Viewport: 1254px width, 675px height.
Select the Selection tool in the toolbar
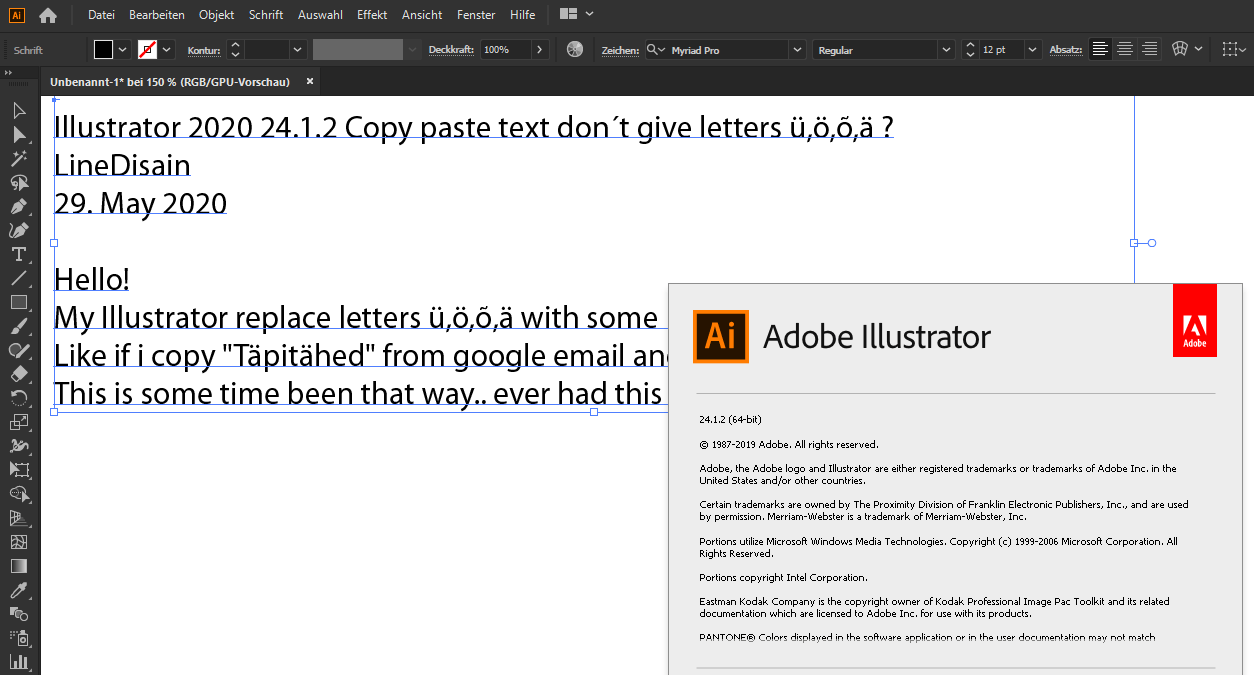click(x=18, y=110)
